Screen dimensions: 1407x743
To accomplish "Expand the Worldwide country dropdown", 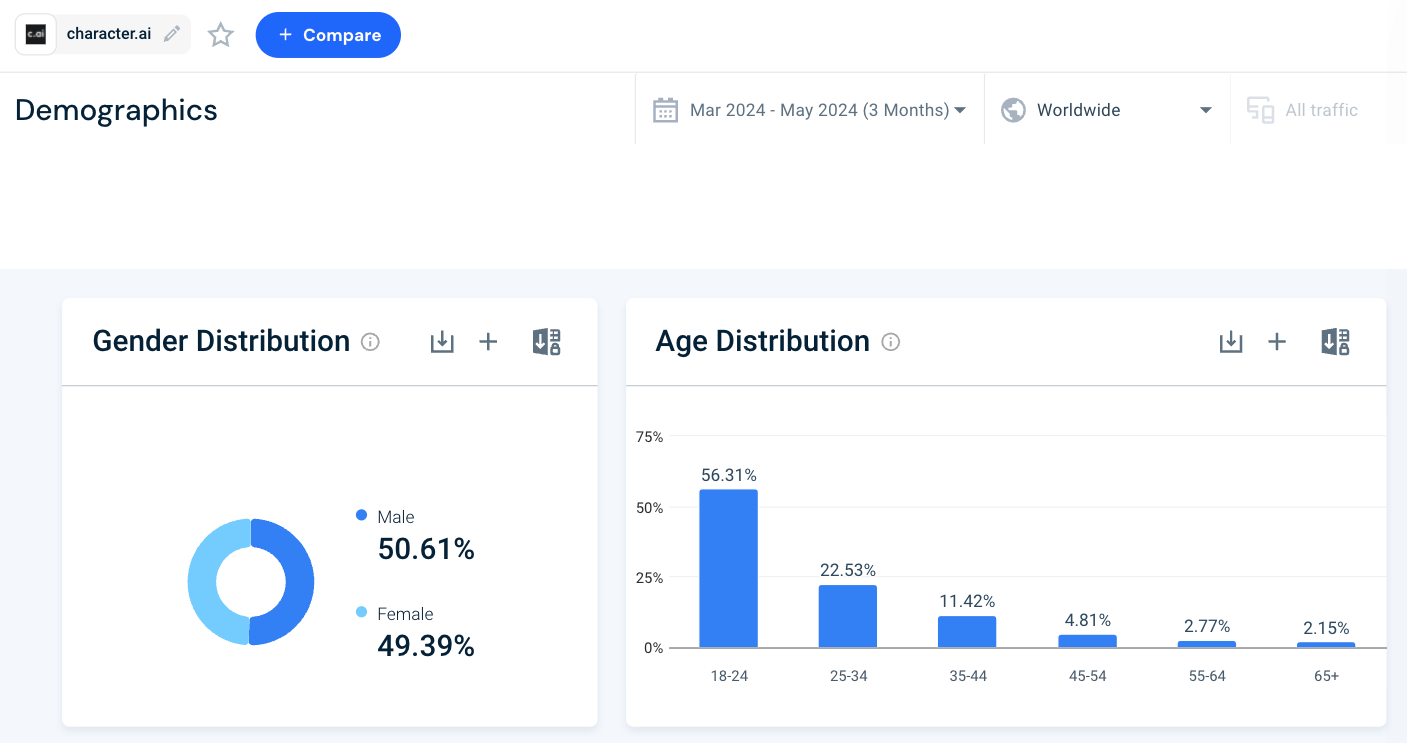I will (1106, 110).
